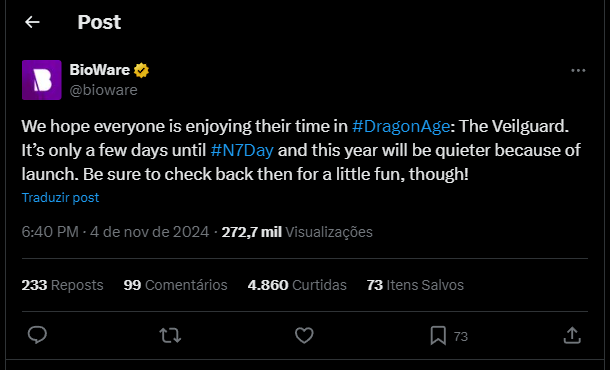Click the 272,7 mil Visualizações count
Viewport: 610px width, 370px height.
click(297, 232)
